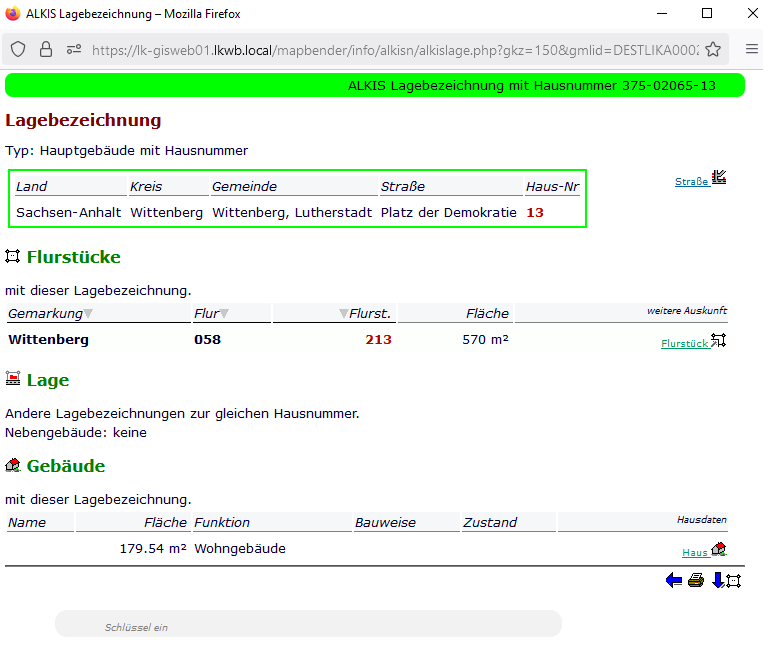Viewport: 763px width, 649px height.
Task: Click the blue back arrow icon
Action: click(x=674, y=581)
